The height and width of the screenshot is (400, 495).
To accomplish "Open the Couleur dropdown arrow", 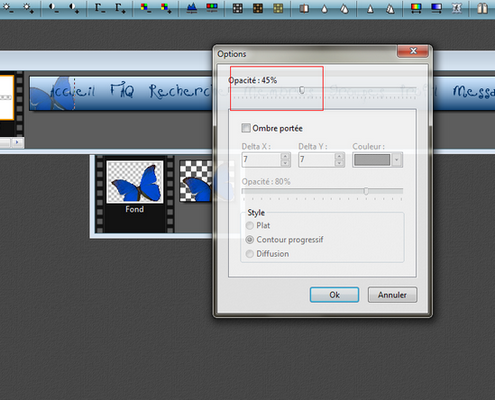I will (397, 160).
